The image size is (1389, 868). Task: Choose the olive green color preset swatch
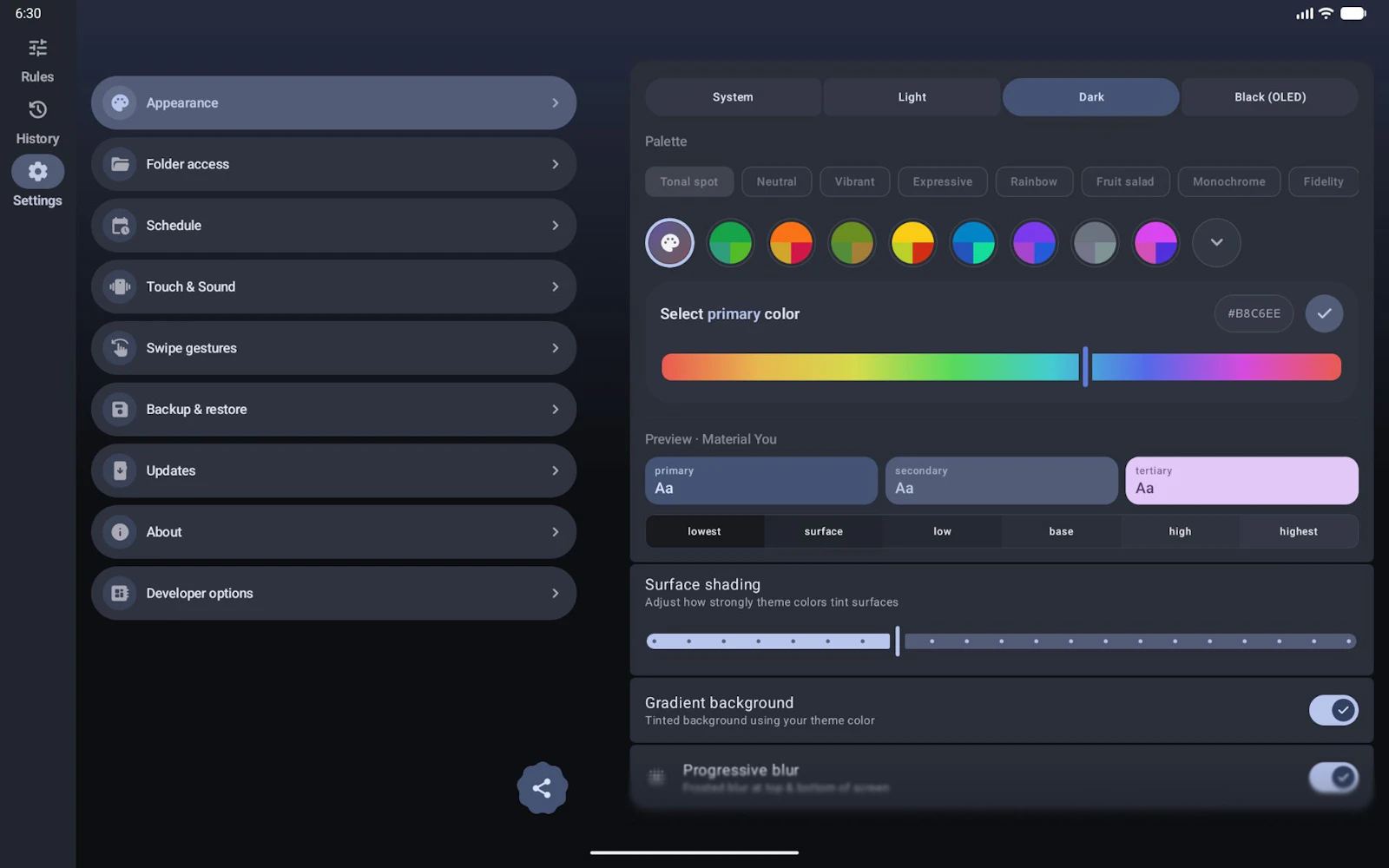point(852,242)
